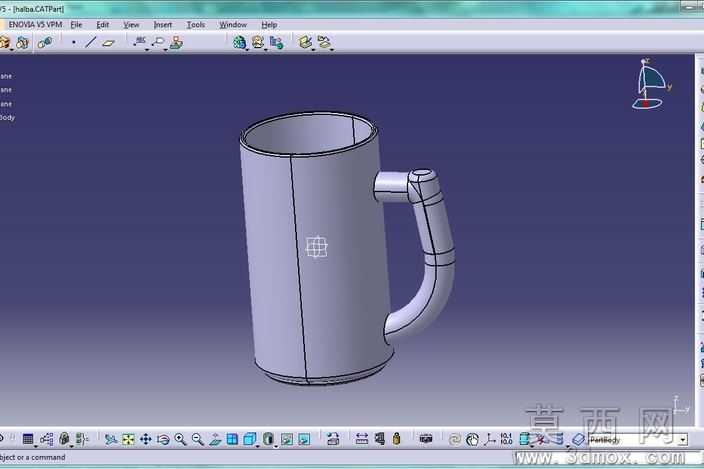This screenshot has width=704, height=469.
Task: Click the padlock icon in bottom toolbar
Action: point(64,439)
